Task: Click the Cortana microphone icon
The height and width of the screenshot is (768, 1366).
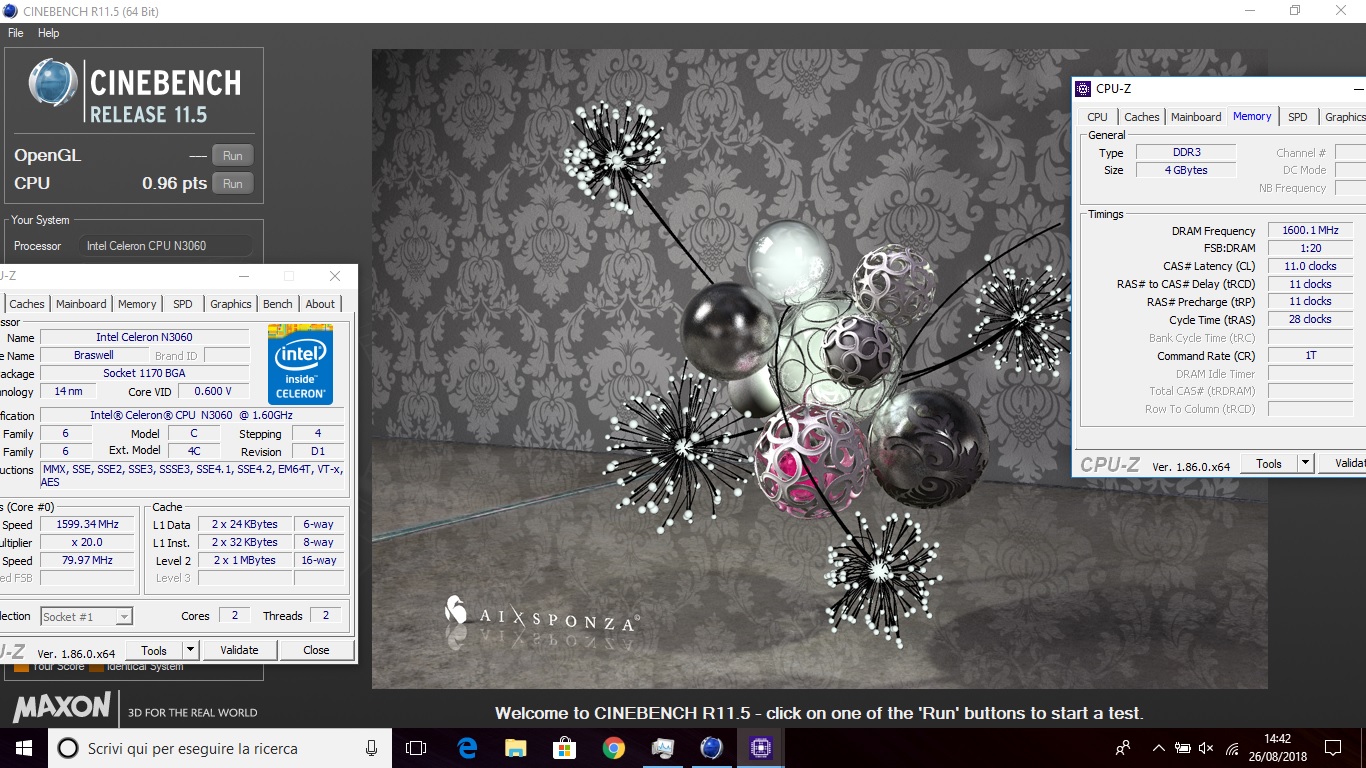Action: (371, 748)
